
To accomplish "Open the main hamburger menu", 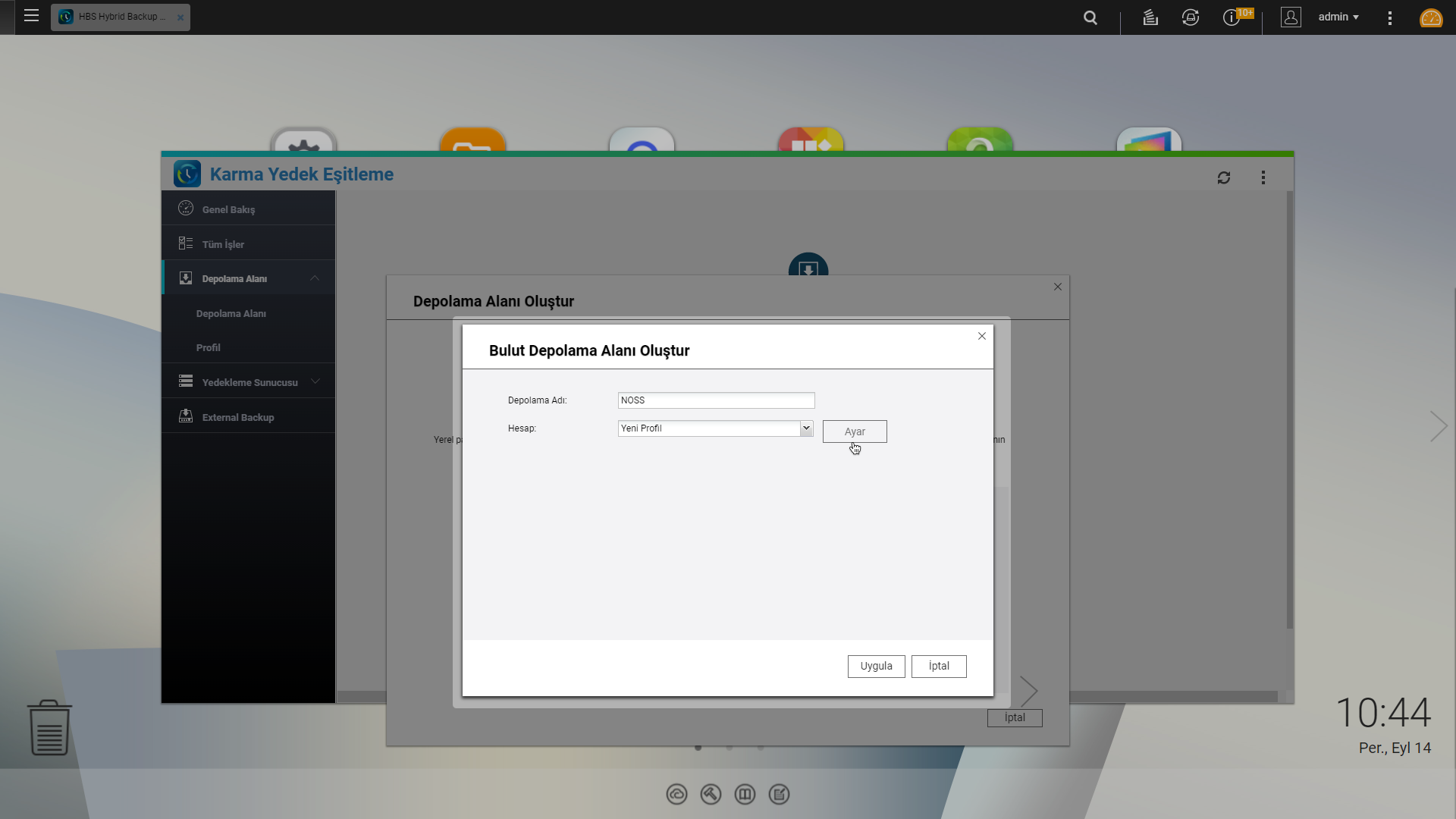I will 31,16.
